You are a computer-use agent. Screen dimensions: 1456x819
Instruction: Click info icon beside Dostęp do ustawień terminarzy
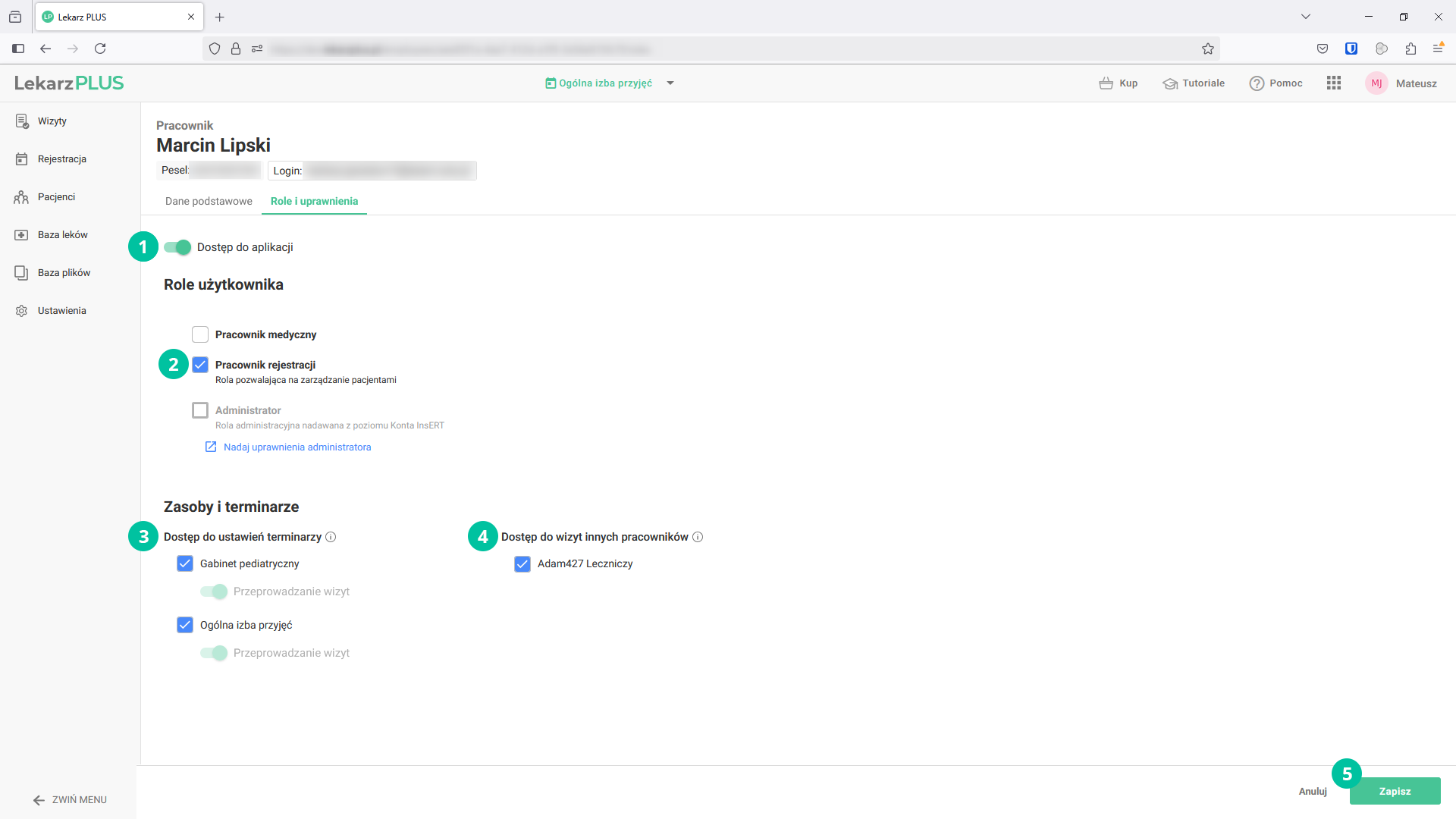tap(331, 537)
